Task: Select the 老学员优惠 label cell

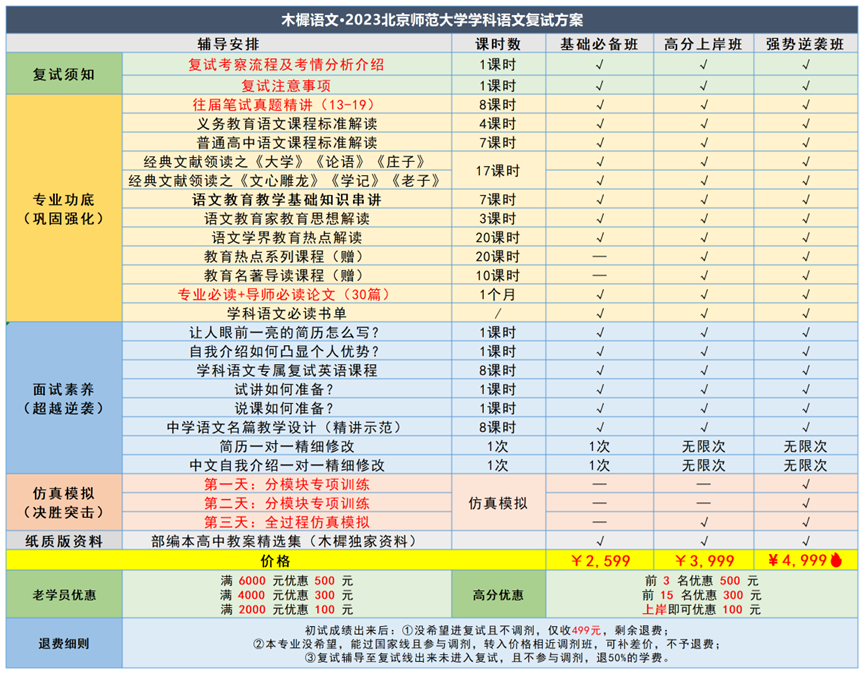Action: 64,594
